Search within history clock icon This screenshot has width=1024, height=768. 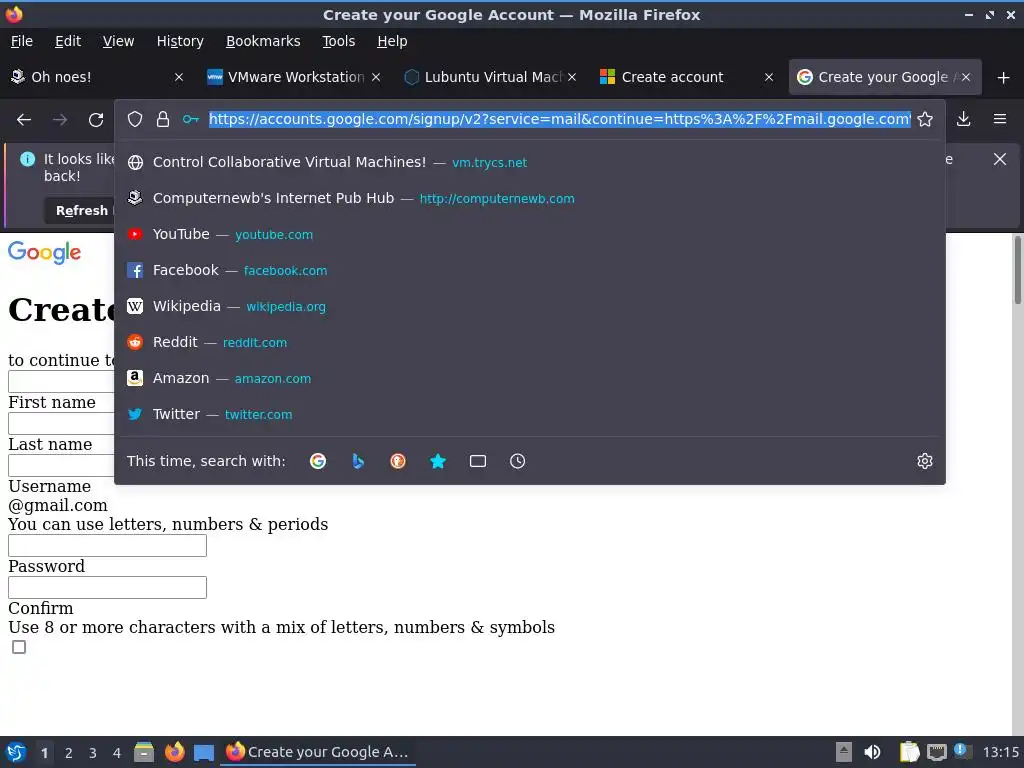click(x=517, y=461)
